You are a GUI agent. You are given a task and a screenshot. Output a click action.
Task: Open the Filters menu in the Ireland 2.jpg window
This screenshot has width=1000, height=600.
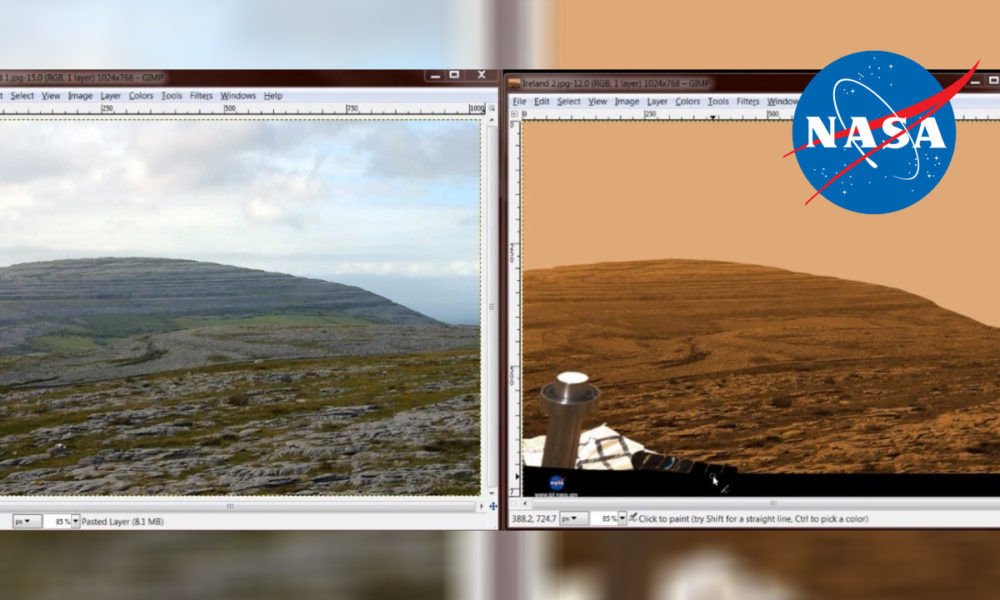[x=747, y=101]
